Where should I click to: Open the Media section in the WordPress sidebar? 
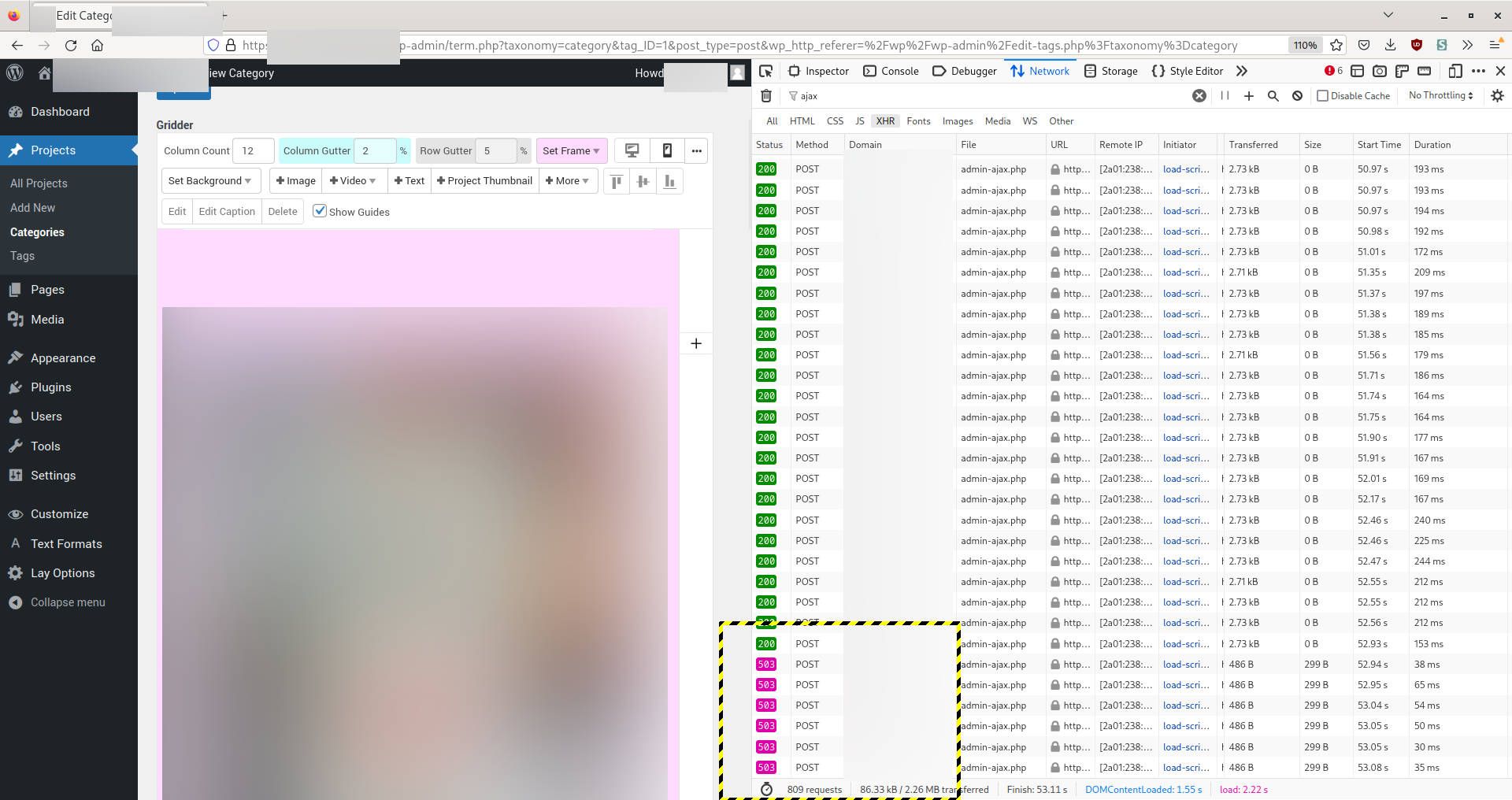(x=47, y=320)
